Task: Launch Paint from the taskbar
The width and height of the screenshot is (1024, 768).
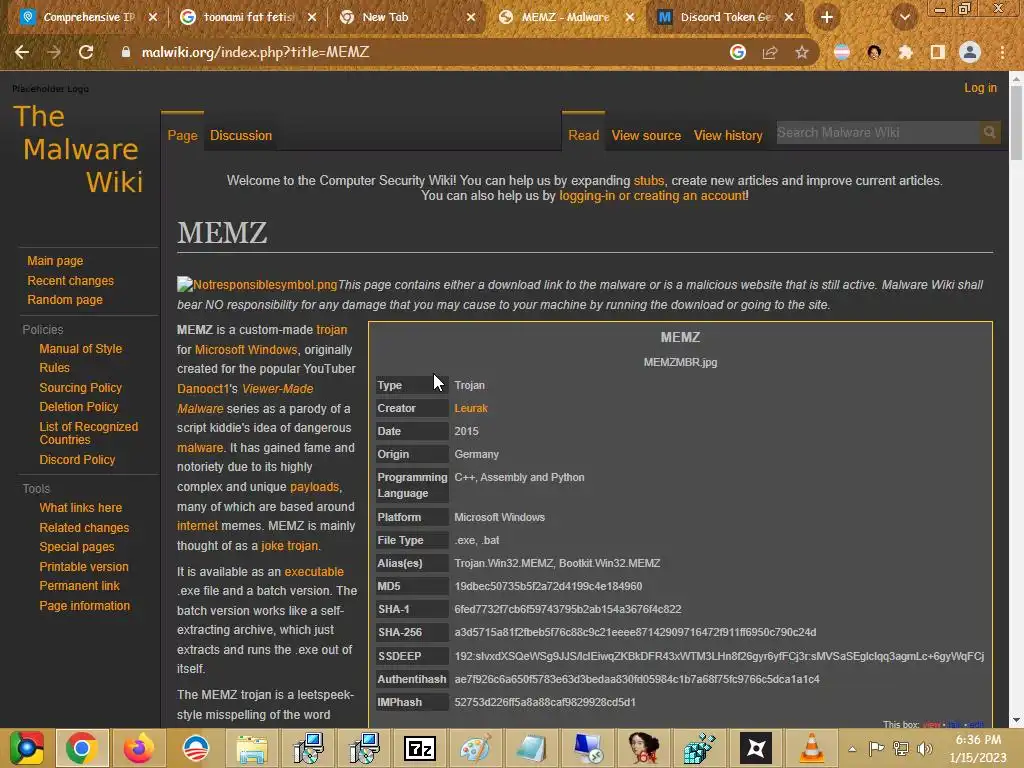Action: tap(476, 748)
